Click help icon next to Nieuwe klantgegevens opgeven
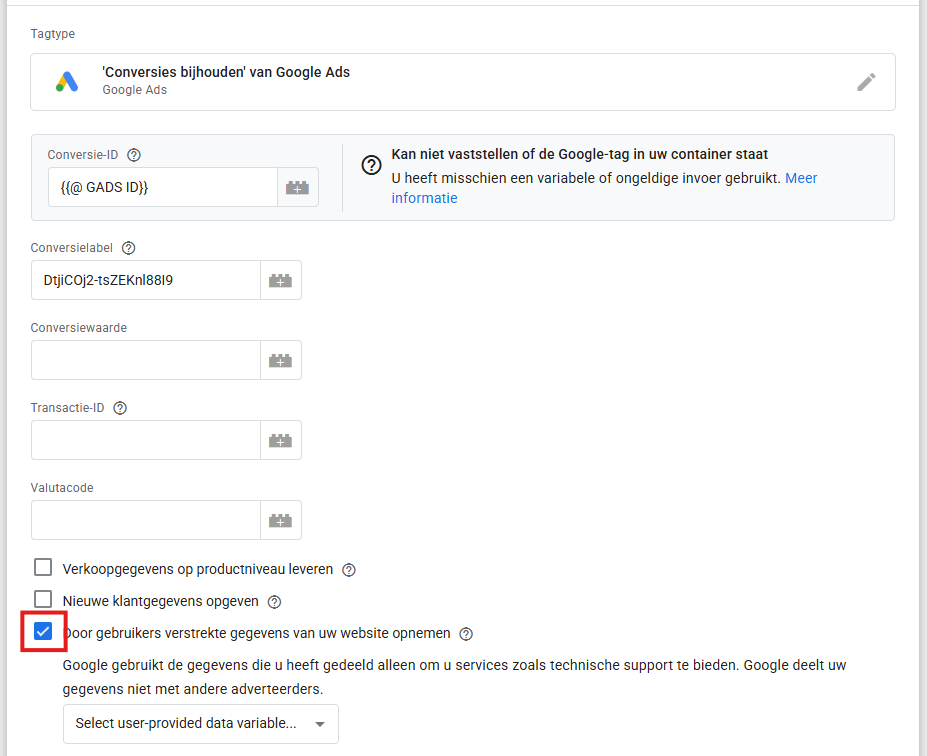The height and width of the screenshot is (756, 927). [x=274, y=602]
